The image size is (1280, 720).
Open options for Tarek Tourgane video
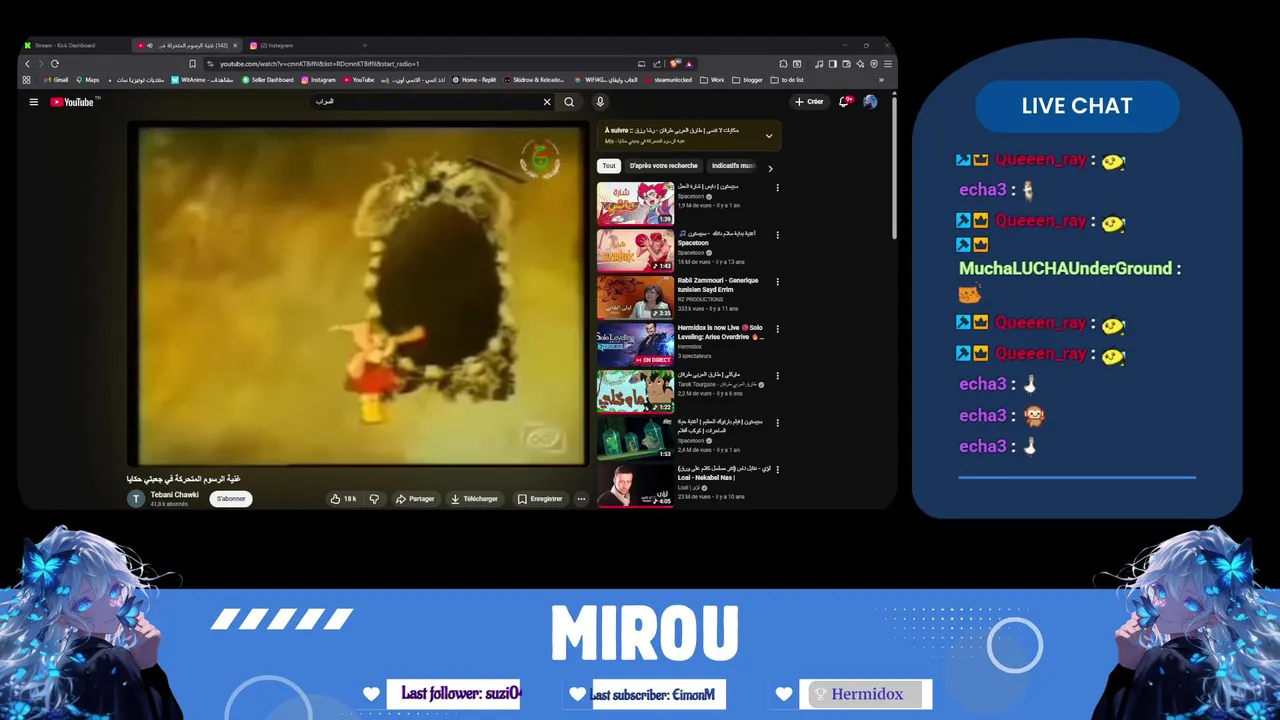[x=777, y=376]
